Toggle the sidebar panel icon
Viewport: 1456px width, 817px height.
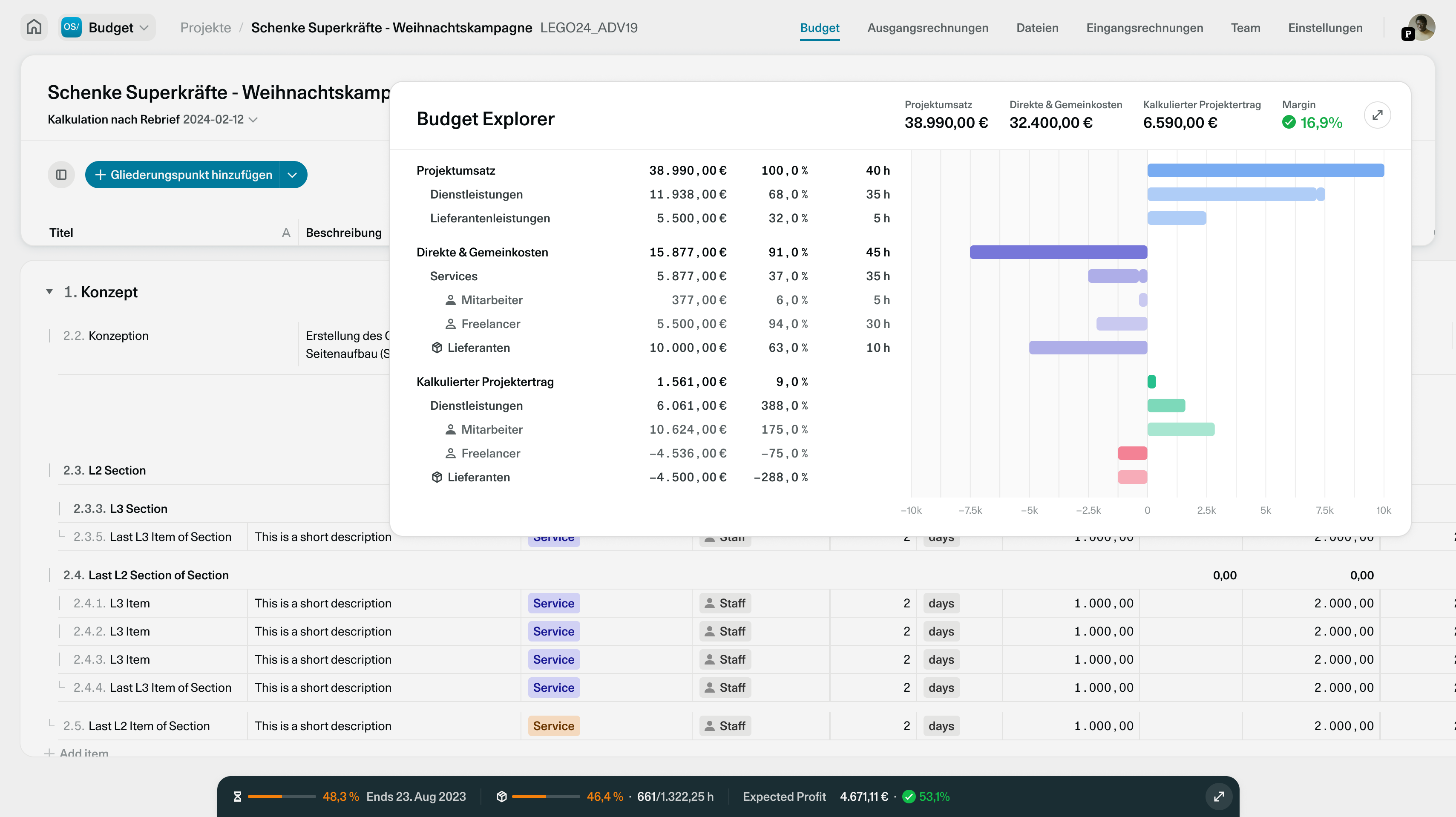tap(62, 175)
